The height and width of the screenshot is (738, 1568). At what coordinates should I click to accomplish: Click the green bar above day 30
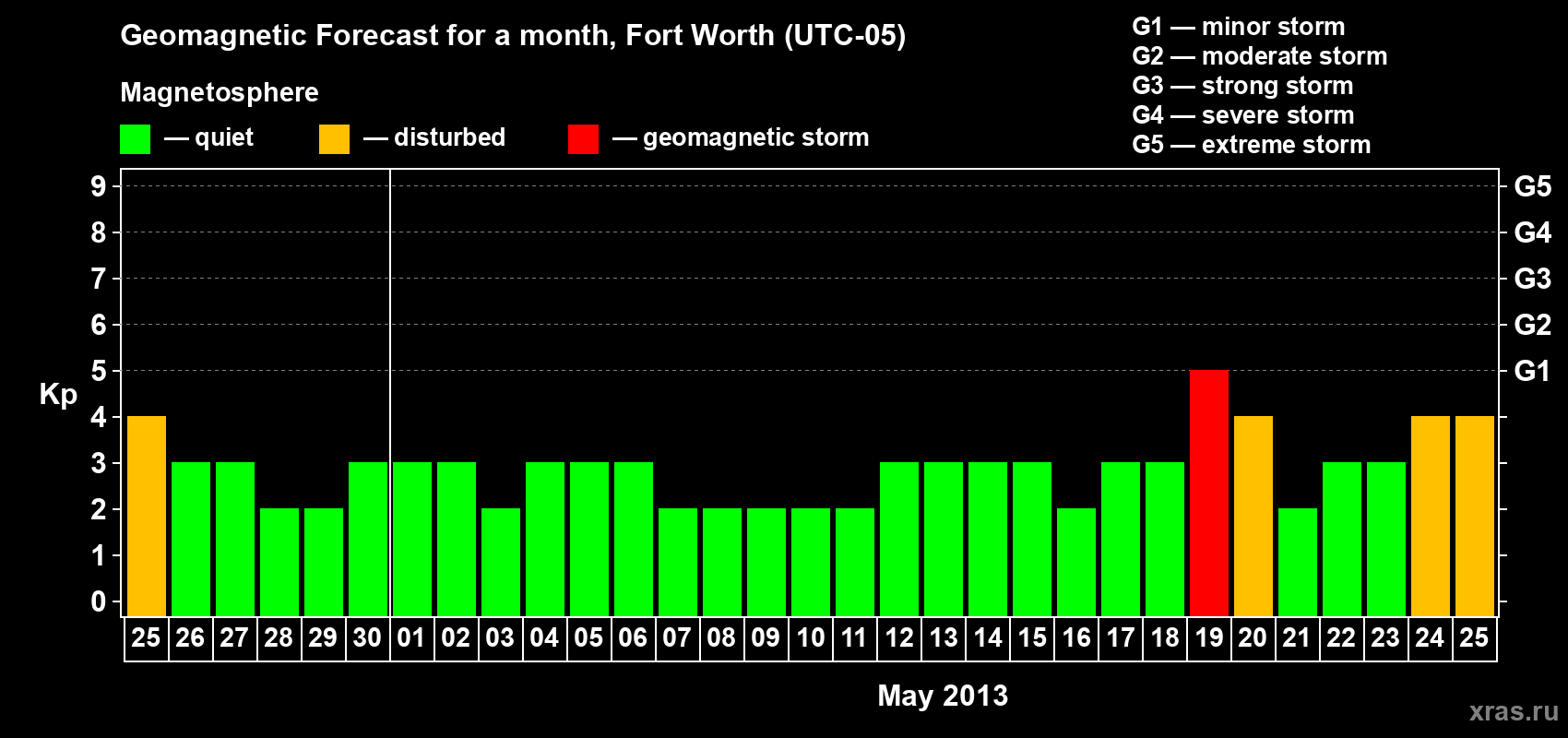(x=368, y=539)
